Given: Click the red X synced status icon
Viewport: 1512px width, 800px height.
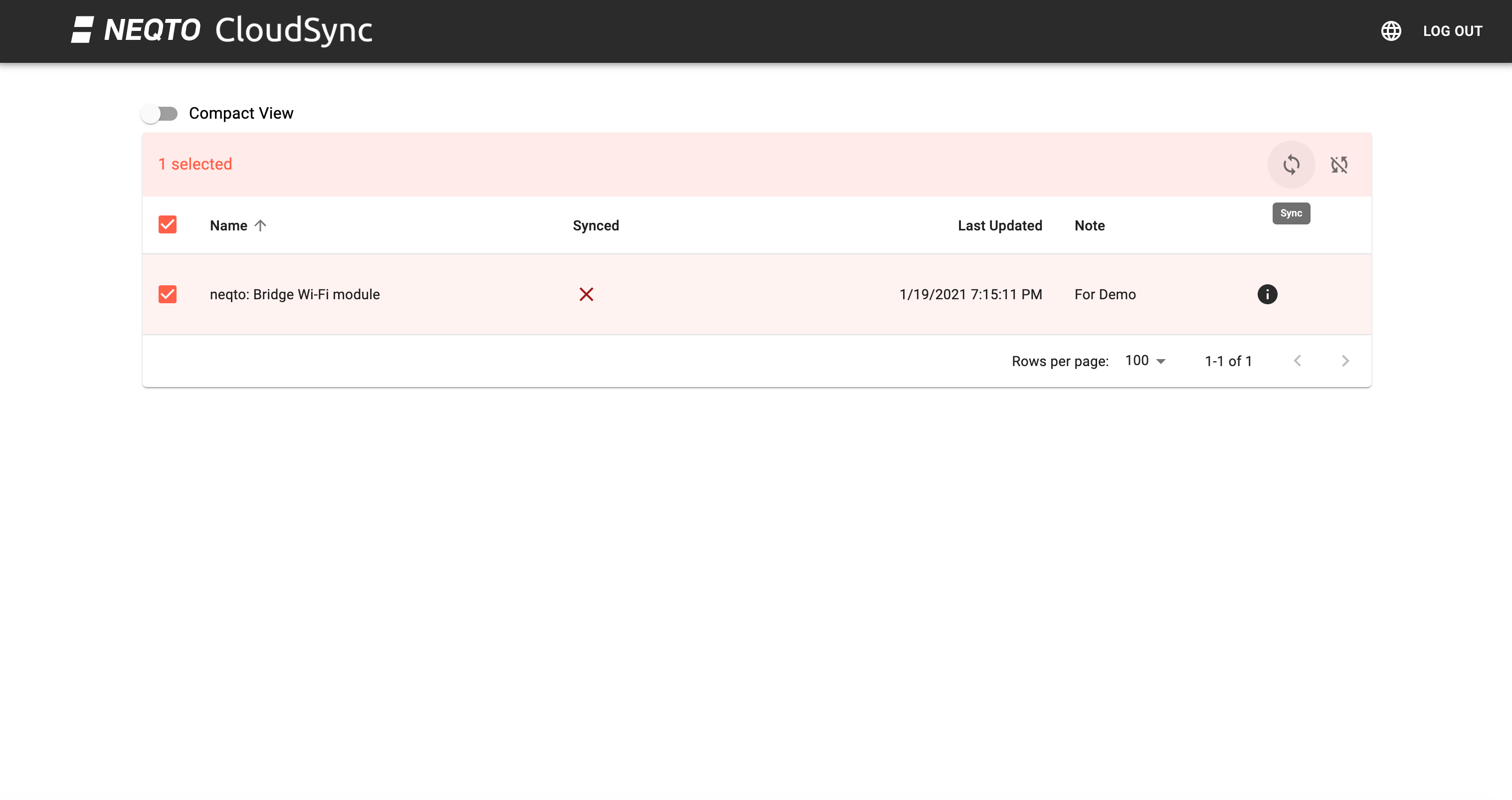Looking at the screenshot, I should click(586, 294).
